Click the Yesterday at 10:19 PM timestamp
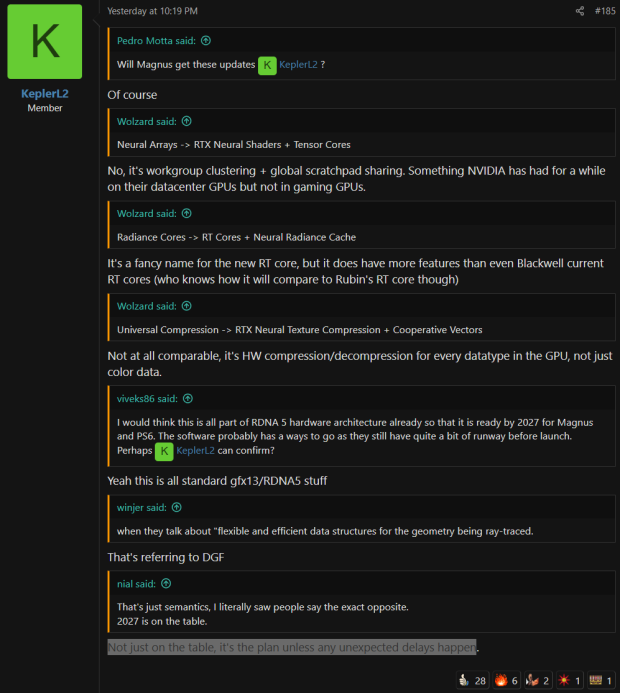Viewport: 620px width, 693px height. point(152,11)
